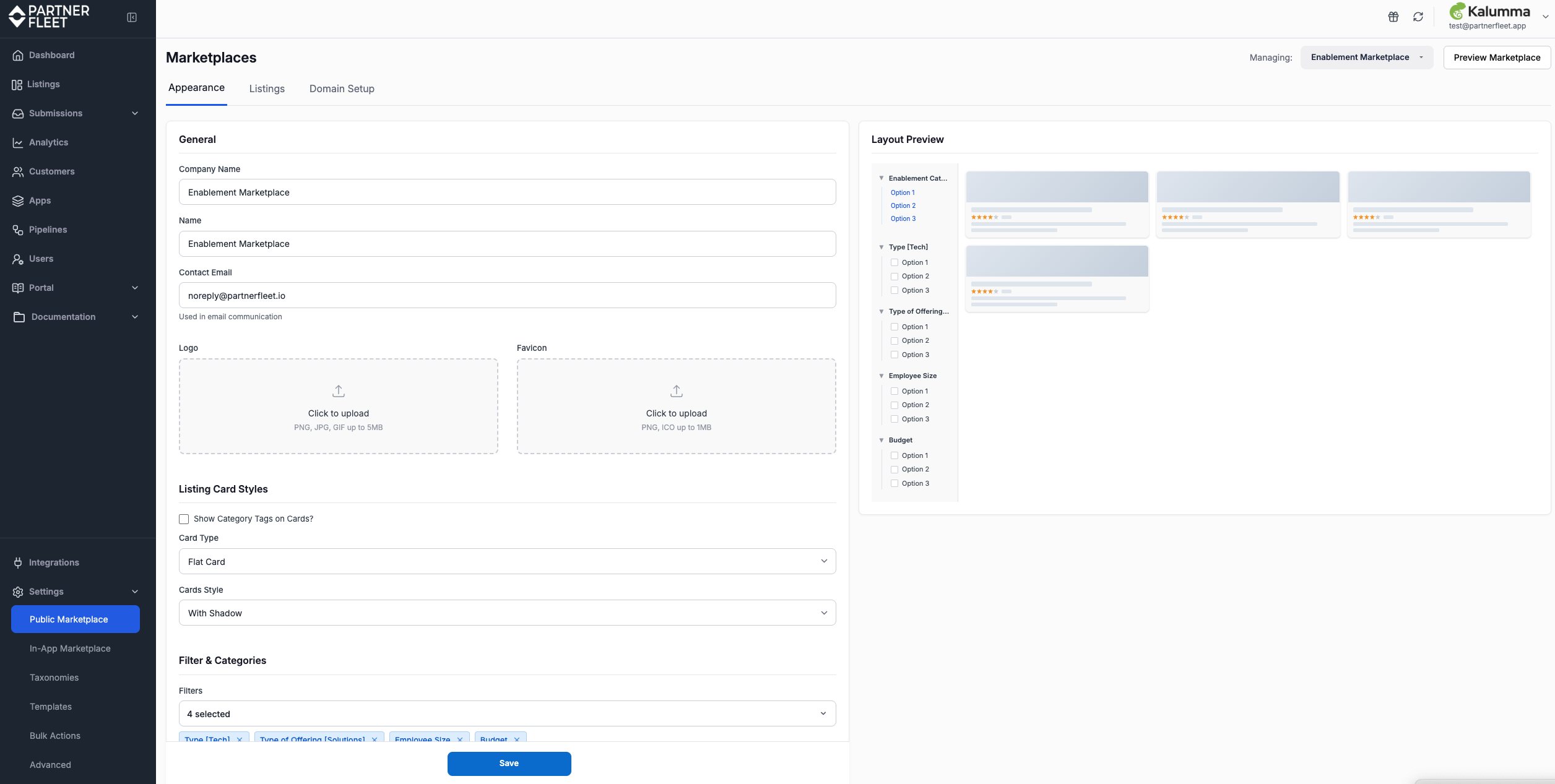Check Option 3 under Type of Offering

[x=894, y=355]
